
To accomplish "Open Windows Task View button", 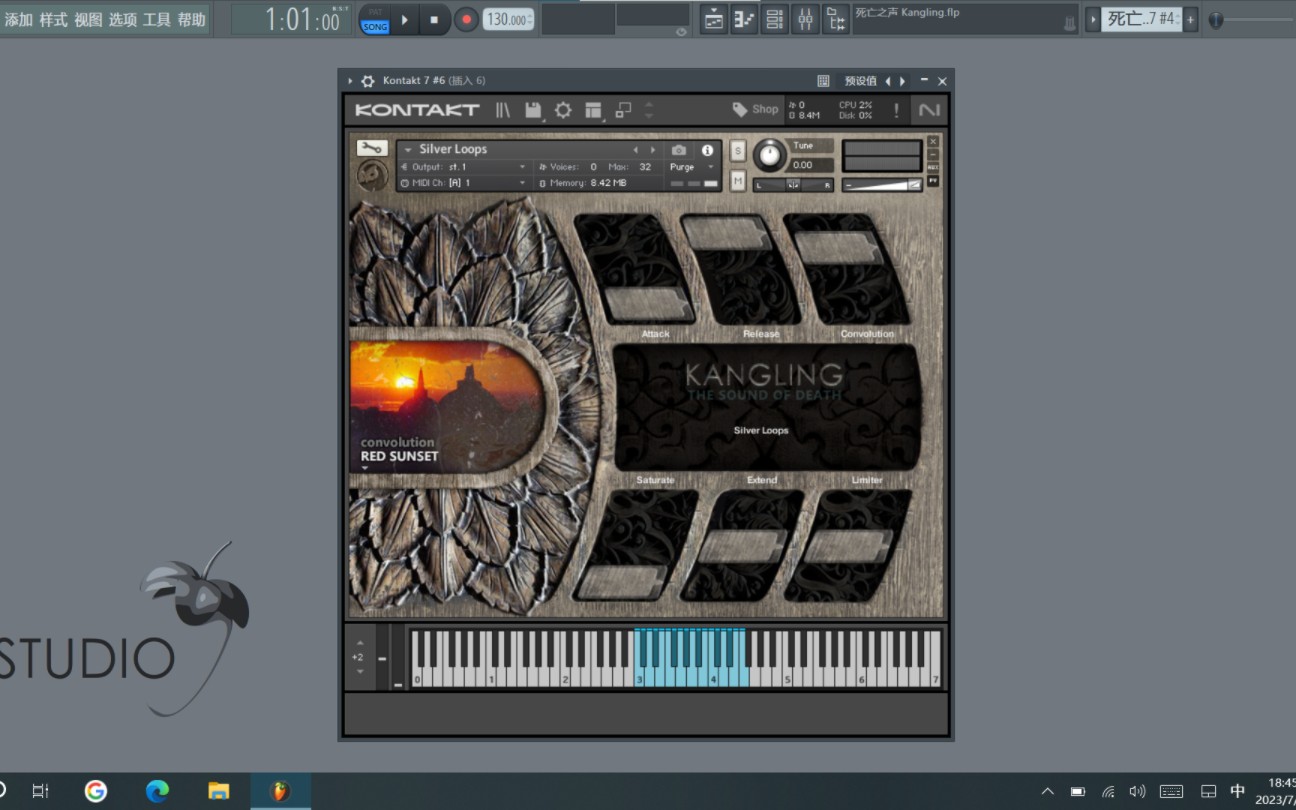I will 40,791.
